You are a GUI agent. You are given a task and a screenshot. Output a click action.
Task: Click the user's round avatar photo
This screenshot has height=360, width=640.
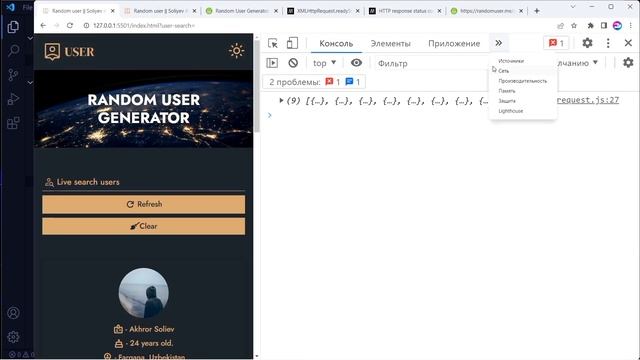coord(144,293)
